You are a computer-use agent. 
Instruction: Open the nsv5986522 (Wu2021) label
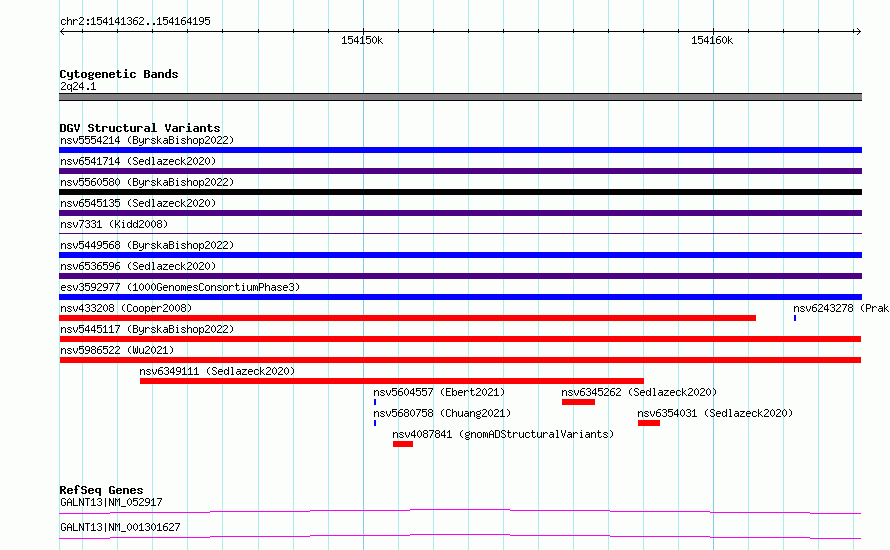117,350
